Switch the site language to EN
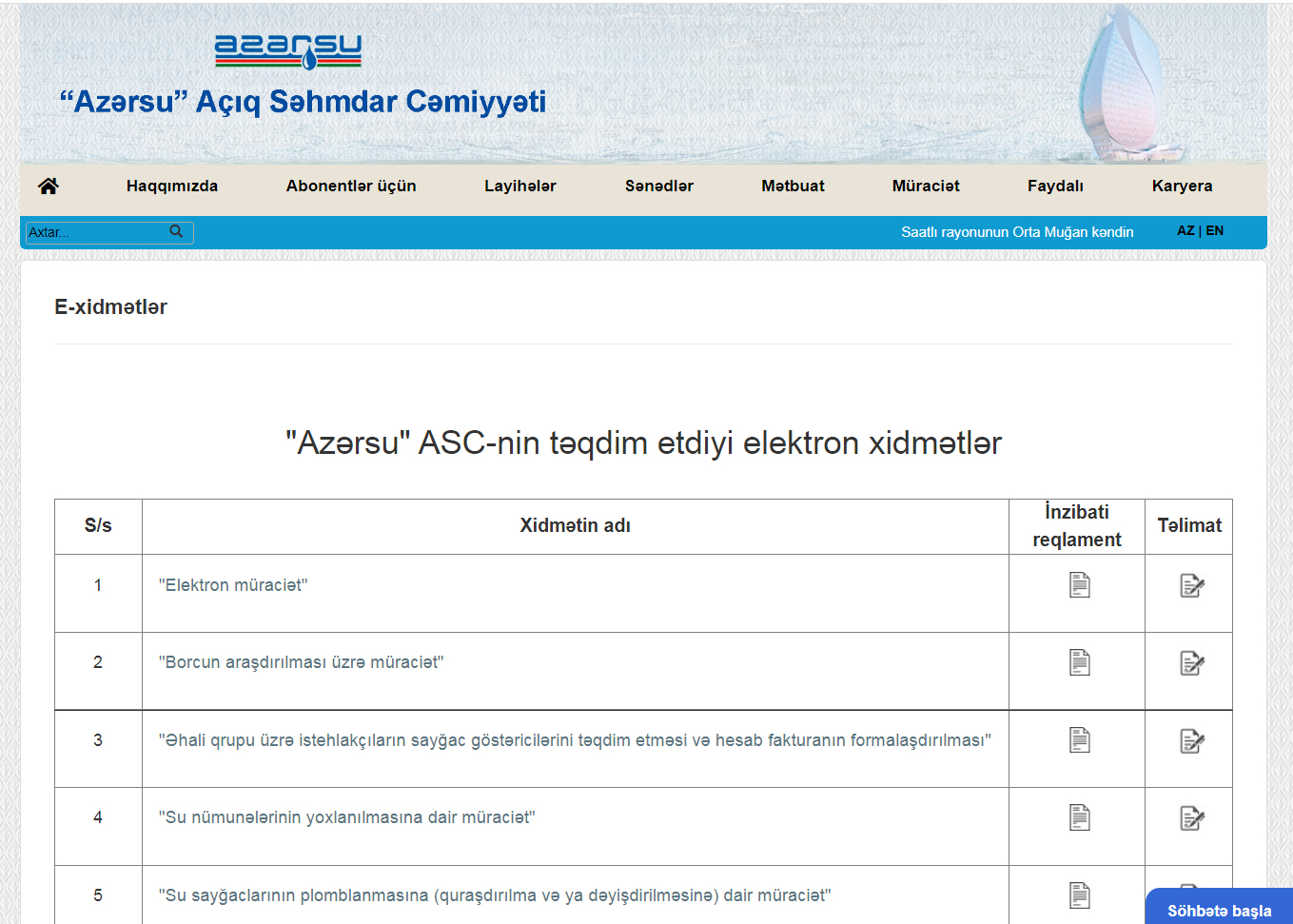The width and height of the screenshot is (1293, 924). [1215, 230]
